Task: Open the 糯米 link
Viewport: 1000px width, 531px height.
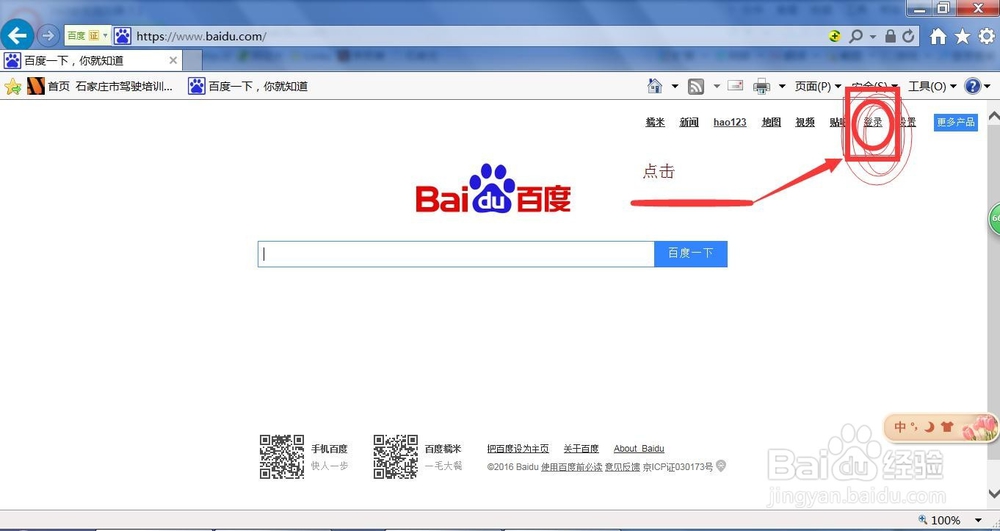Action: click(655, 122)
